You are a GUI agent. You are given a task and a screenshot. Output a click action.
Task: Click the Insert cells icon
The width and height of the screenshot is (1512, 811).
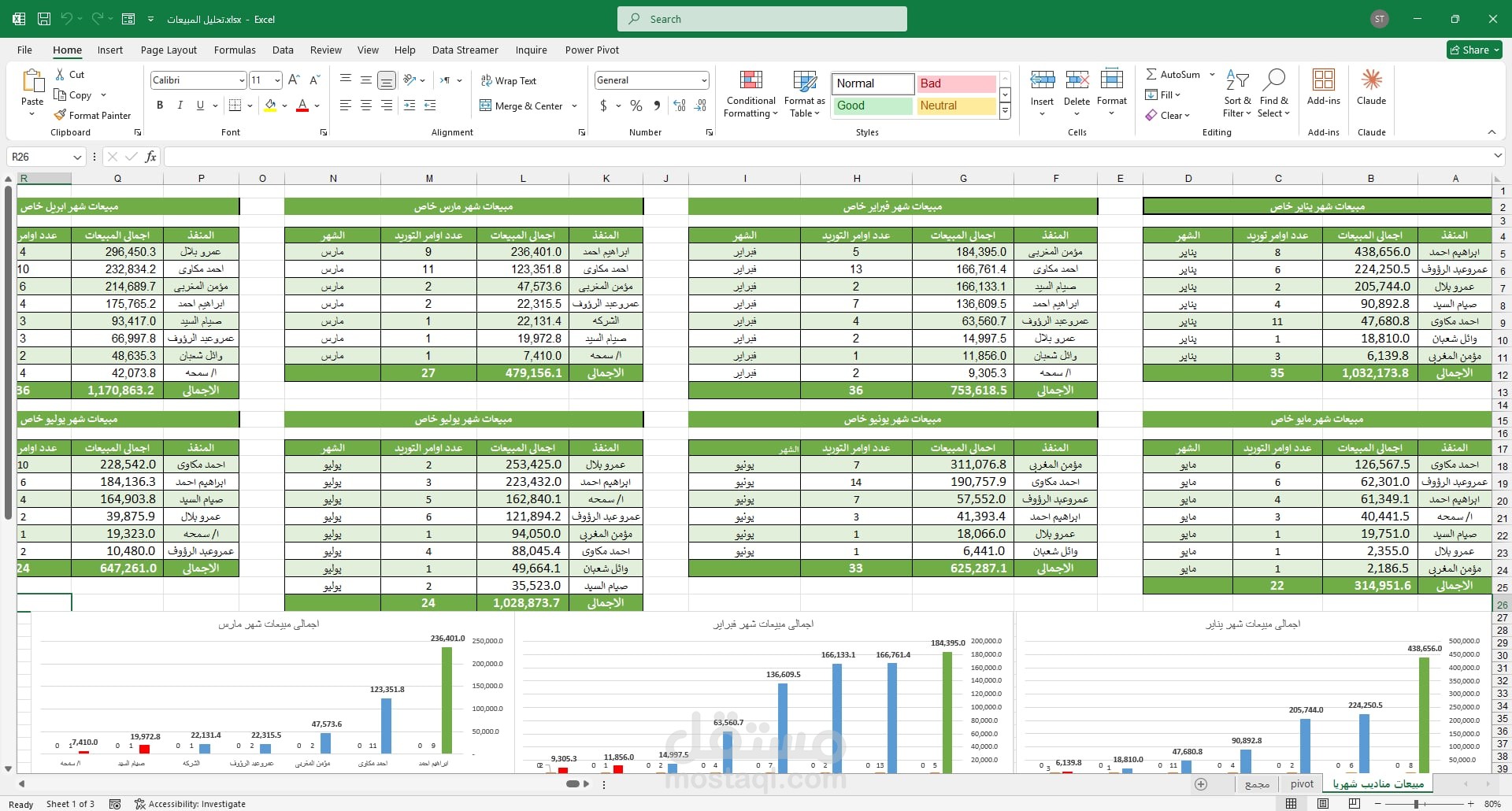pyautogui.click(x=1042, y=80)
